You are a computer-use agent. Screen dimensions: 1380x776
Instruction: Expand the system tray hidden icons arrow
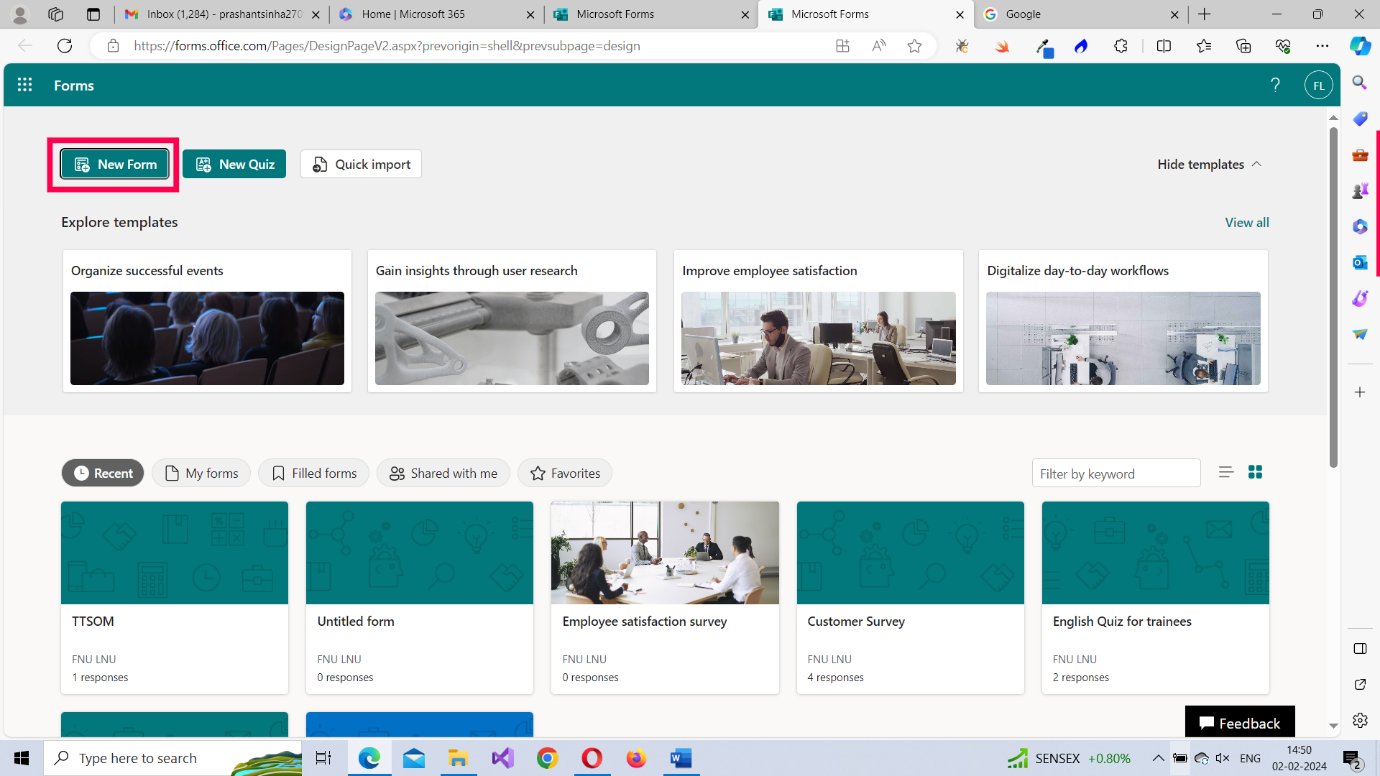pos(1158,758)
